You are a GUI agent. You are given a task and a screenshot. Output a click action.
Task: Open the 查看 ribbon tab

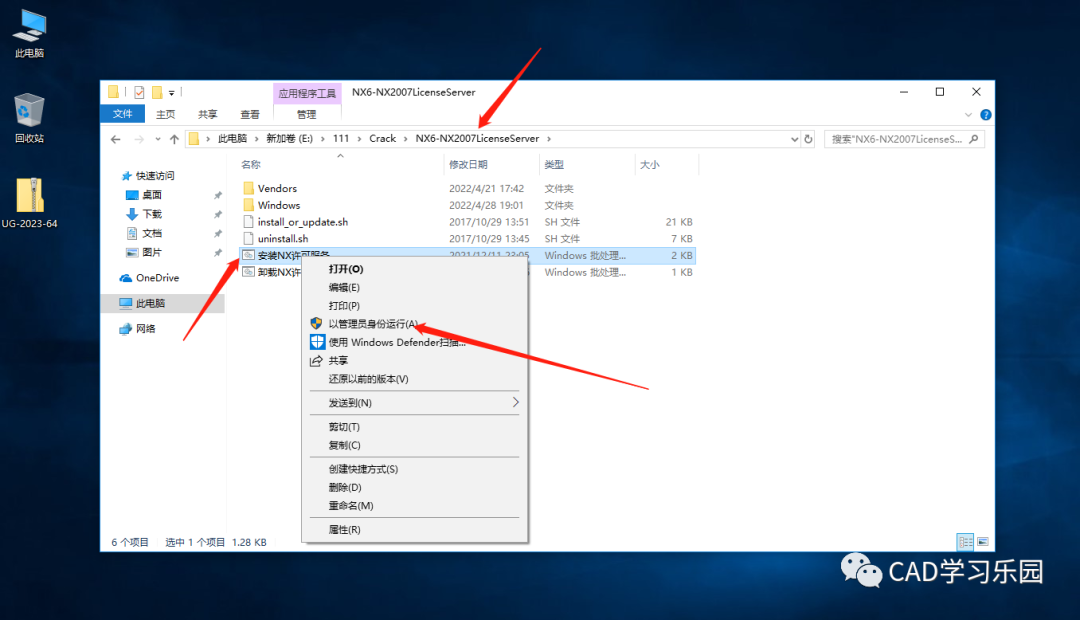pos(250,114)
